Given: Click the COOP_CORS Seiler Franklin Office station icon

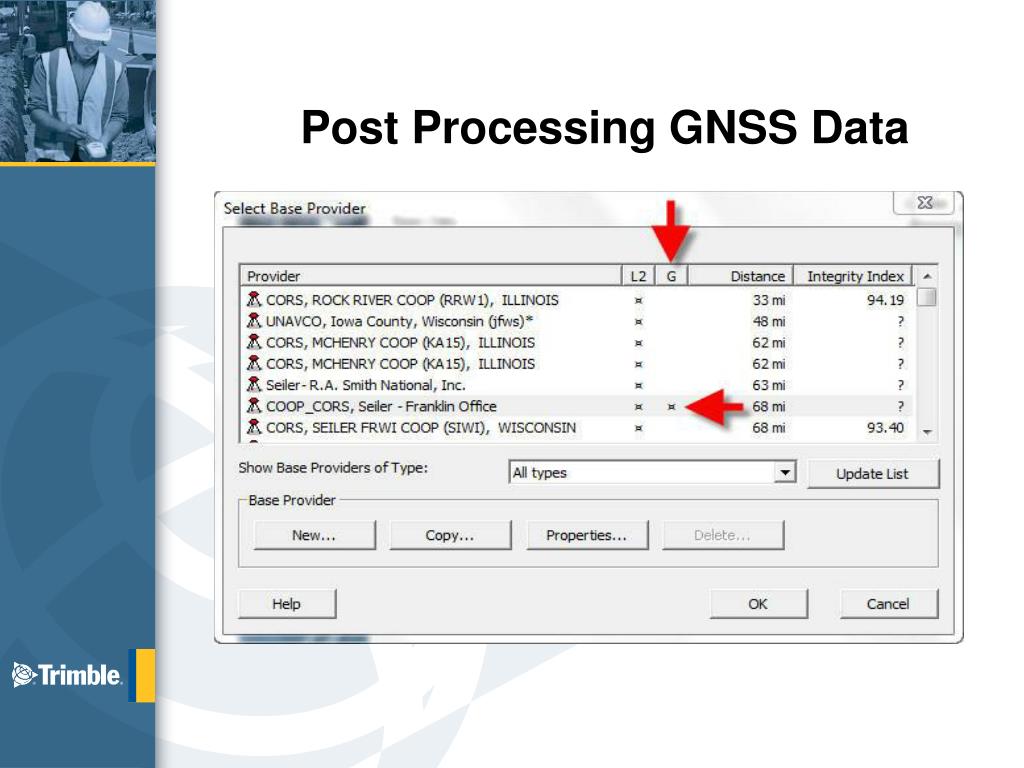Looking at the screenshot, I should pyautogui.click(x=254, y=406).
